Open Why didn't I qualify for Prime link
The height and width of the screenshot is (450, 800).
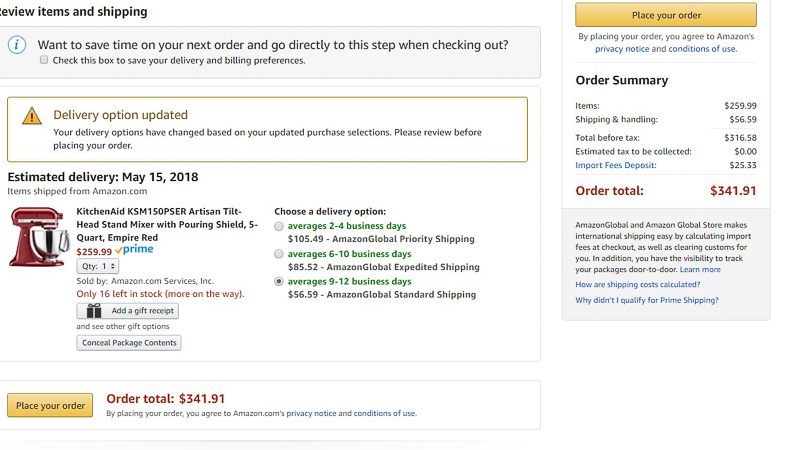[646, 300]
